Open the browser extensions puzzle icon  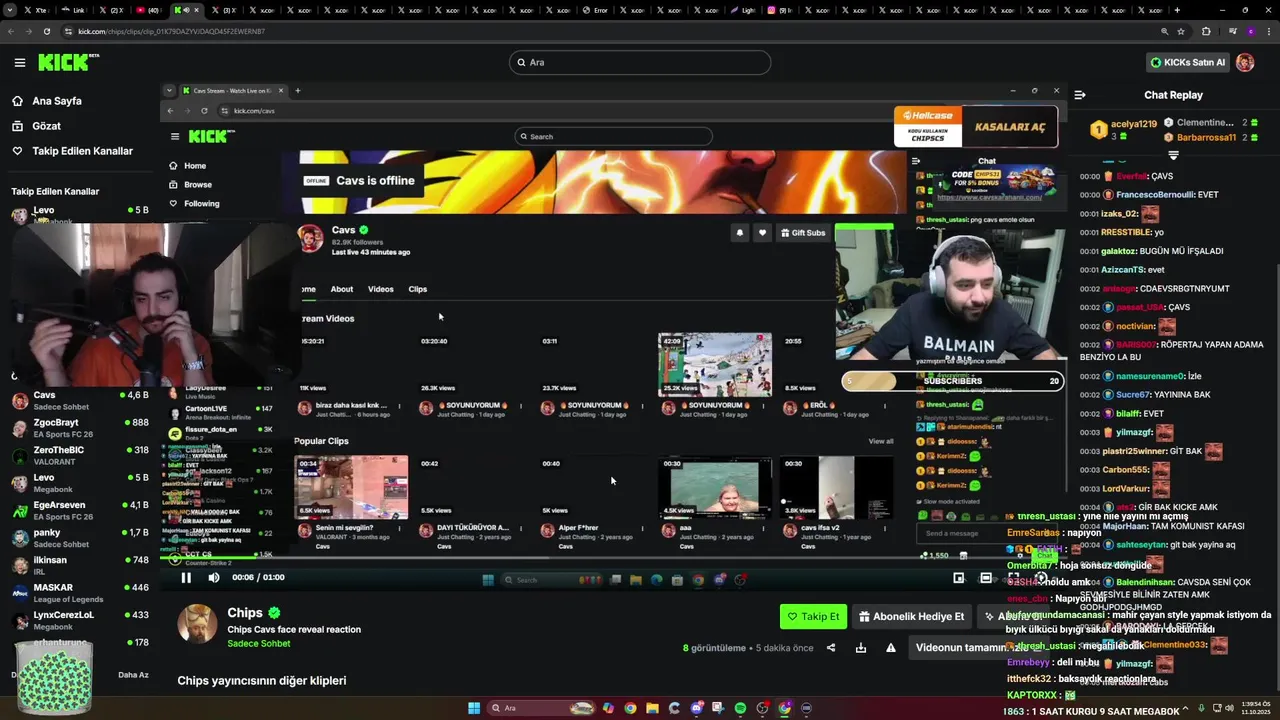click(1206, 31)
